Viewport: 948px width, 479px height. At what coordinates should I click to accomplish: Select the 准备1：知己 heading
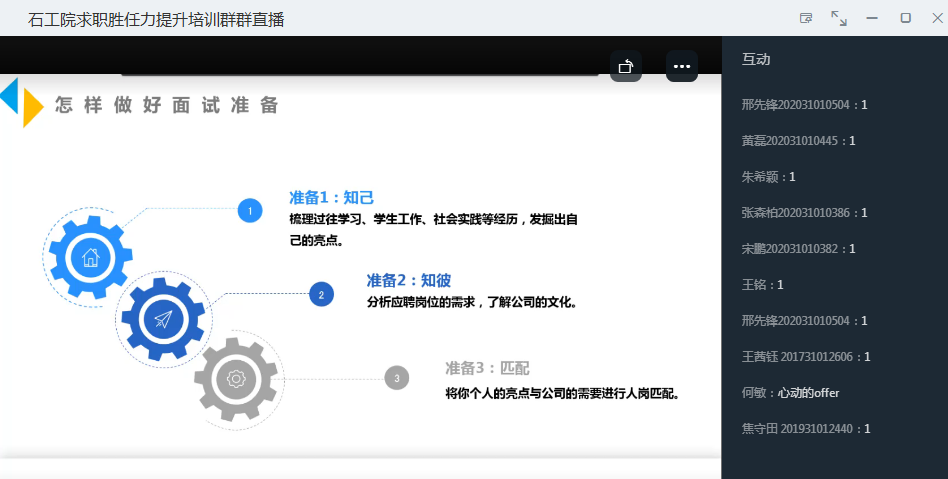pos(331,197)
